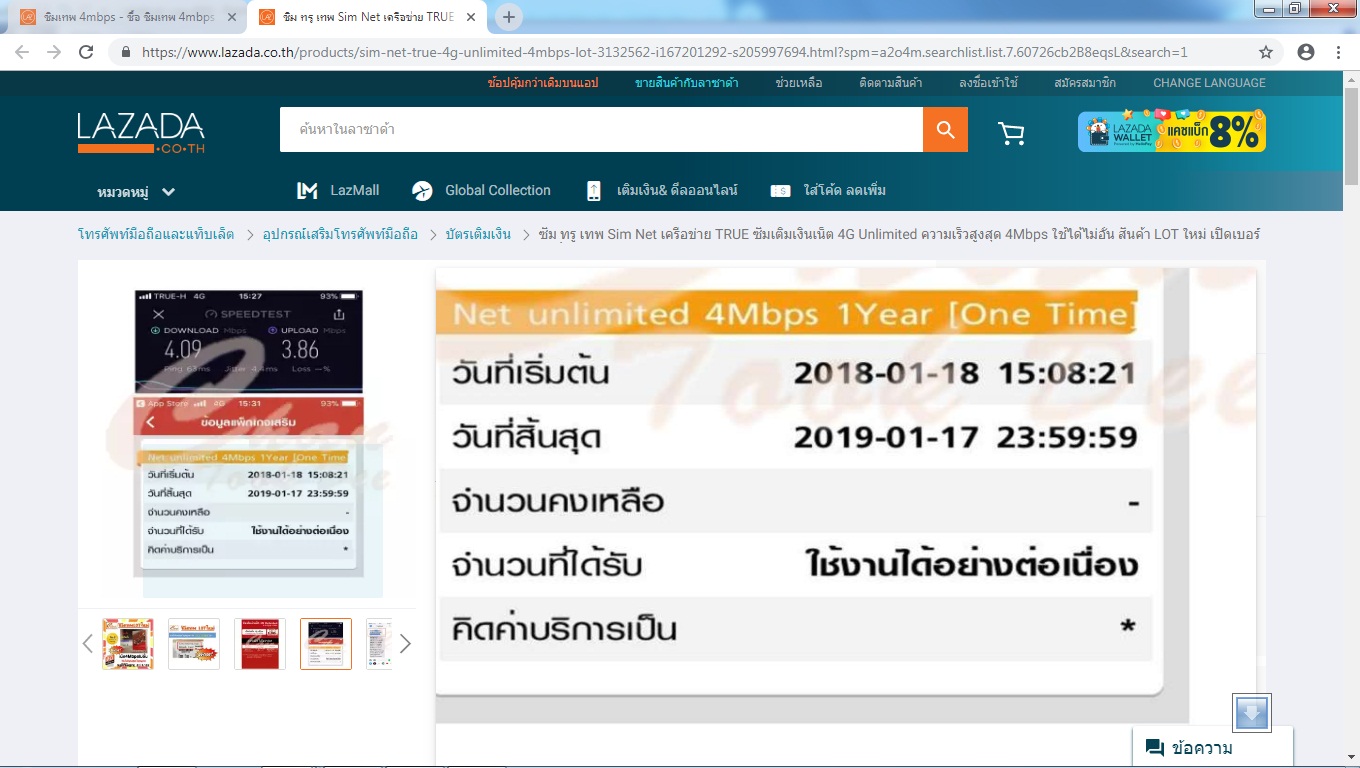This screenshot has height=768, width=1360.
Task: Close the ซิม ทรู เทพ Sim Net tab
Action: coord(471,17)
